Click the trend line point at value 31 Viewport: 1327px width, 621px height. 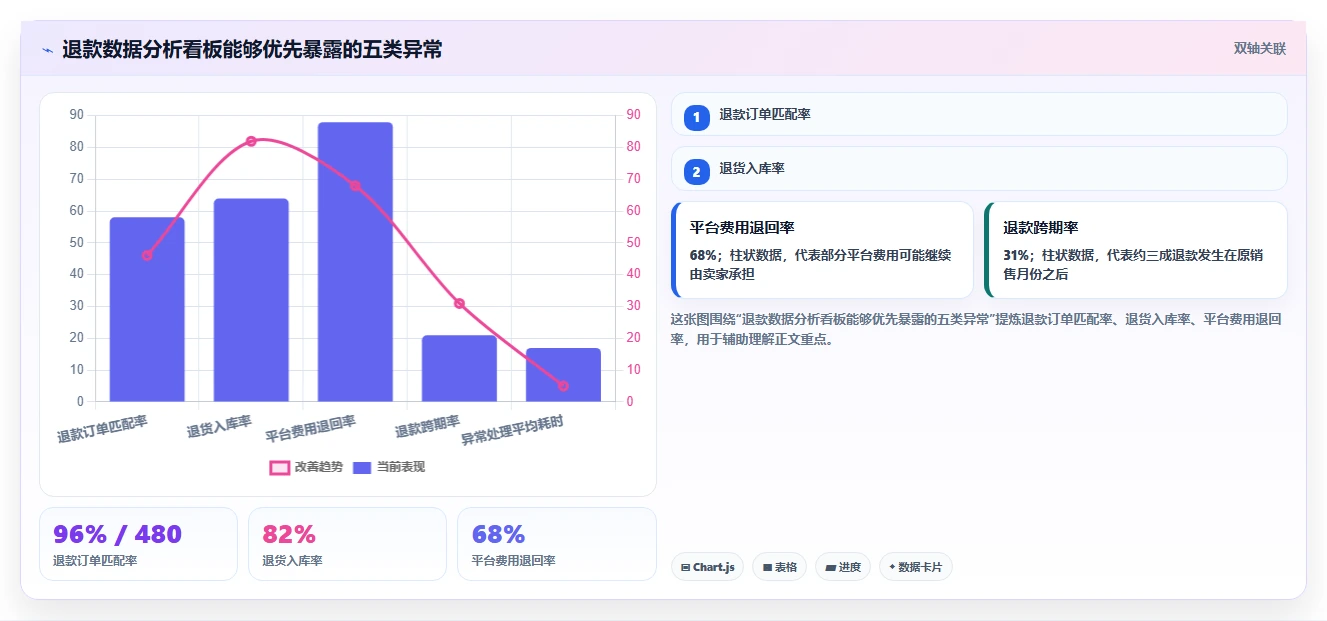click(x=459, y=303)
